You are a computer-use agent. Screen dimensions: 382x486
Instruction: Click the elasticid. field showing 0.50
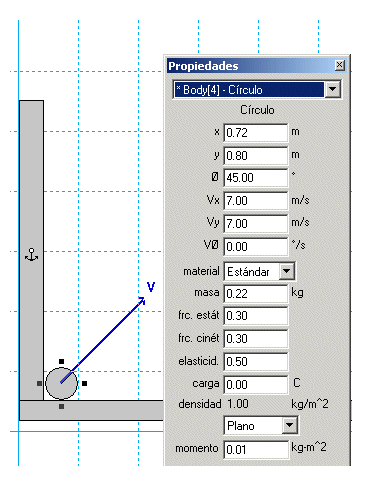[255, 361]
